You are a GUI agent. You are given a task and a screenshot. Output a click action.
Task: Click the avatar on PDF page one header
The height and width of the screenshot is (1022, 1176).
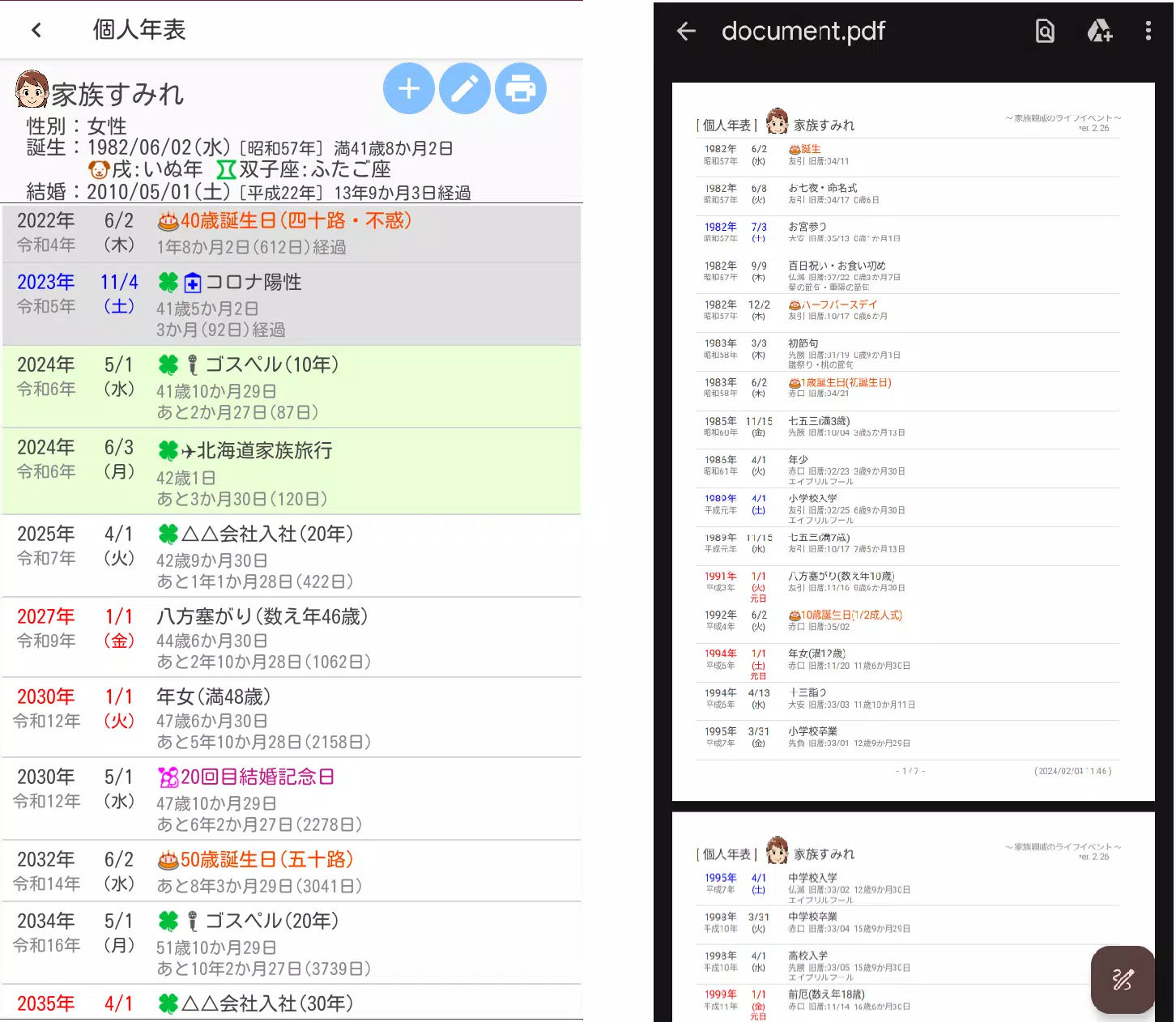[777, 121]
